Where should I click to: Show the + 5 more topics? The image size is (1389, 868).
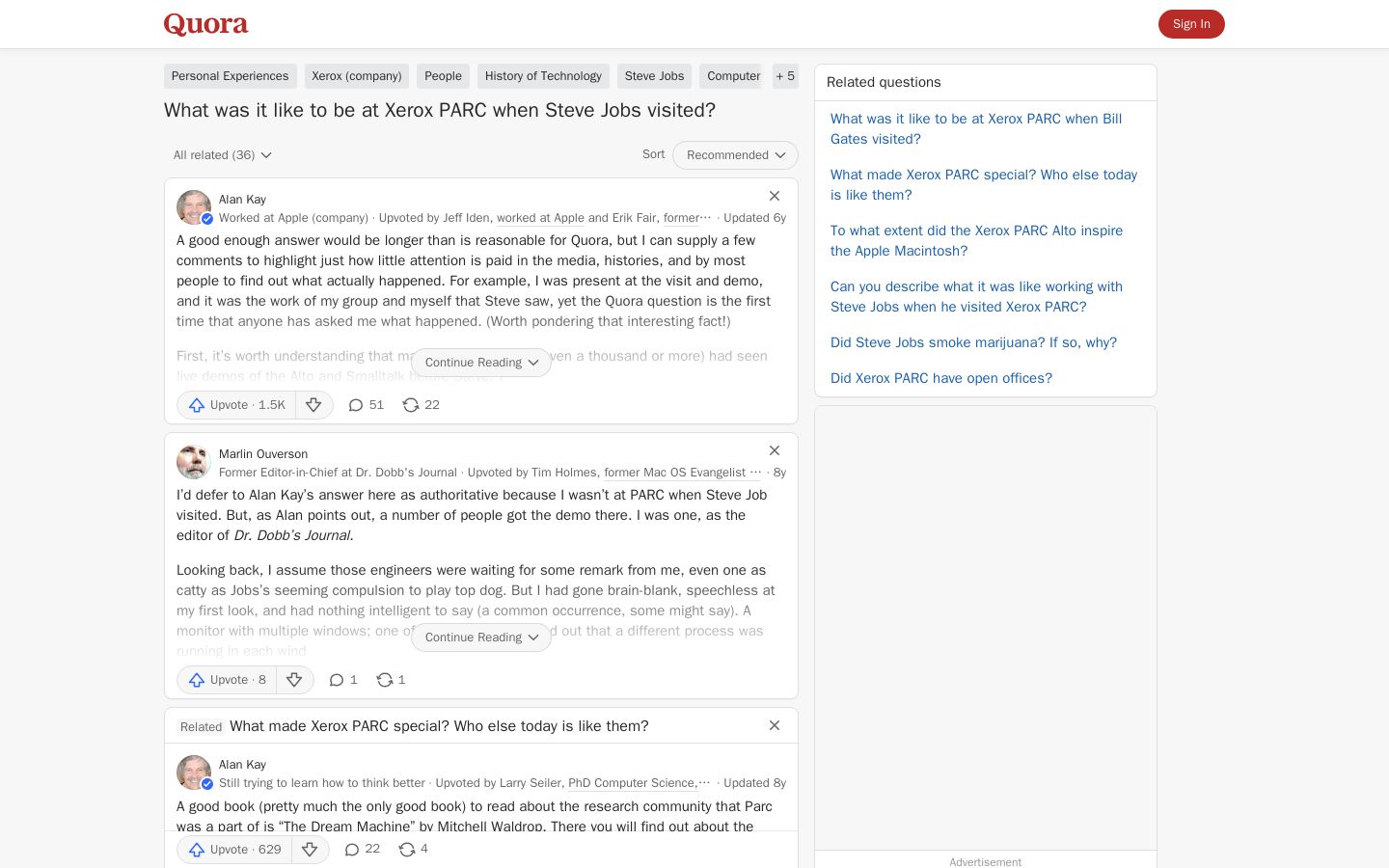[x=785, y=76]
